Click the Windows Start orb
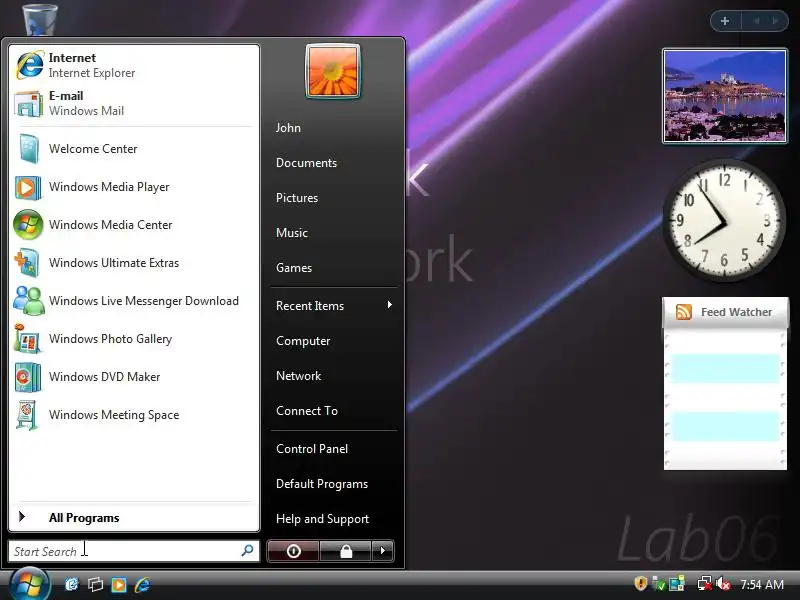 point(30,584)
